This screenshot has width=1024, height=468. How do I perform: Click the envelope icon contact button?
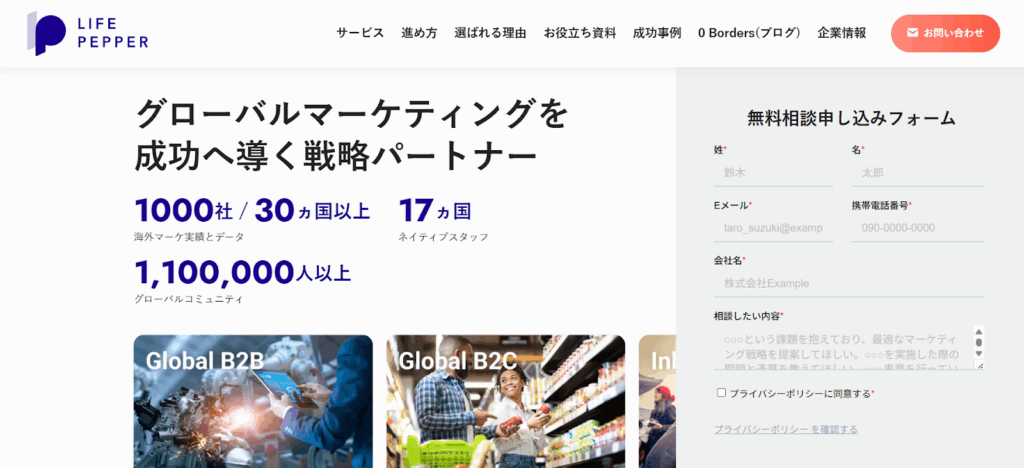pyautogui.click(x=944, y=33)
